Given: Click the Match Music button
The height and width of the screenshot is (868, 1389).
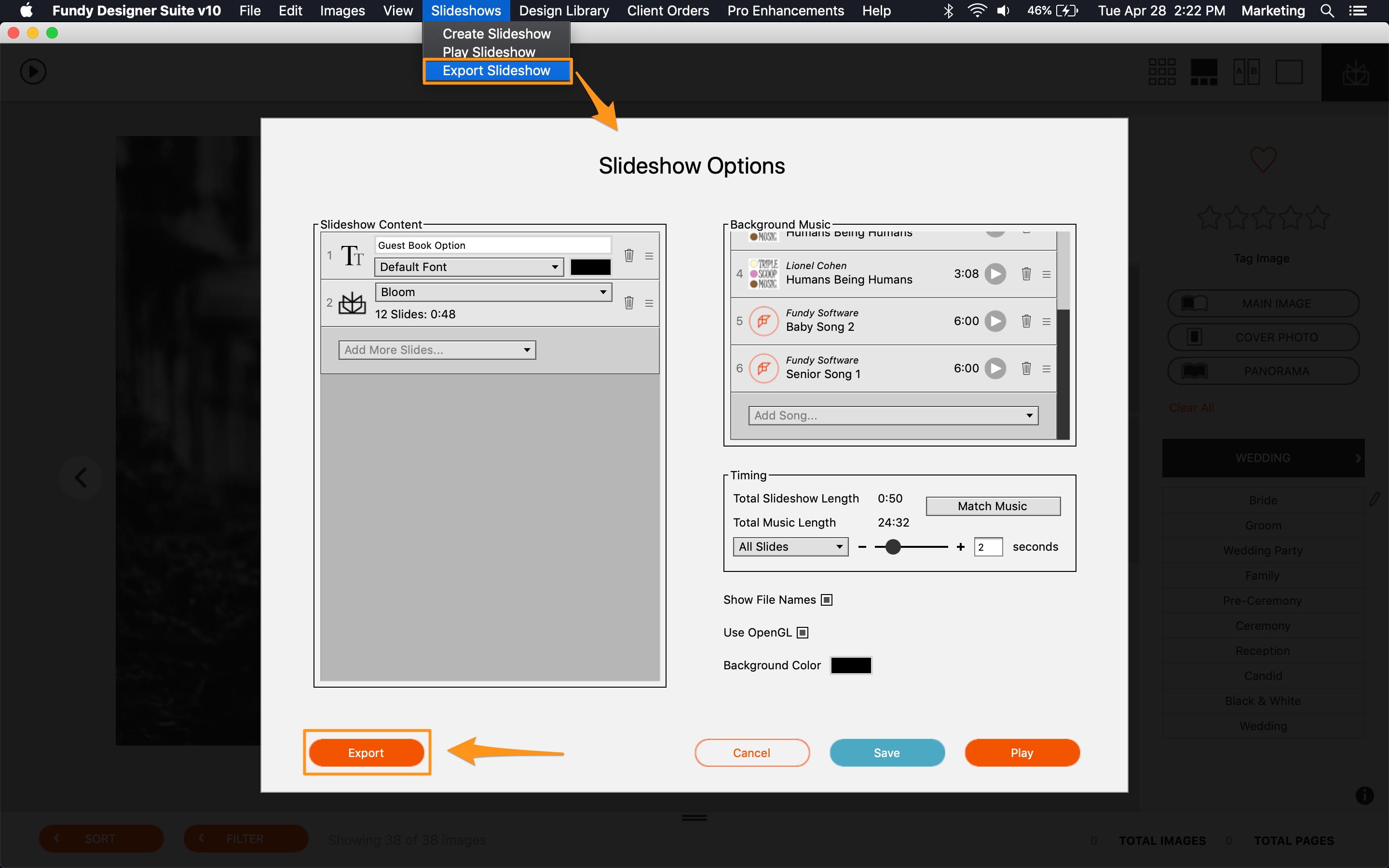Looking at the screenshot, I should (993, 506).
